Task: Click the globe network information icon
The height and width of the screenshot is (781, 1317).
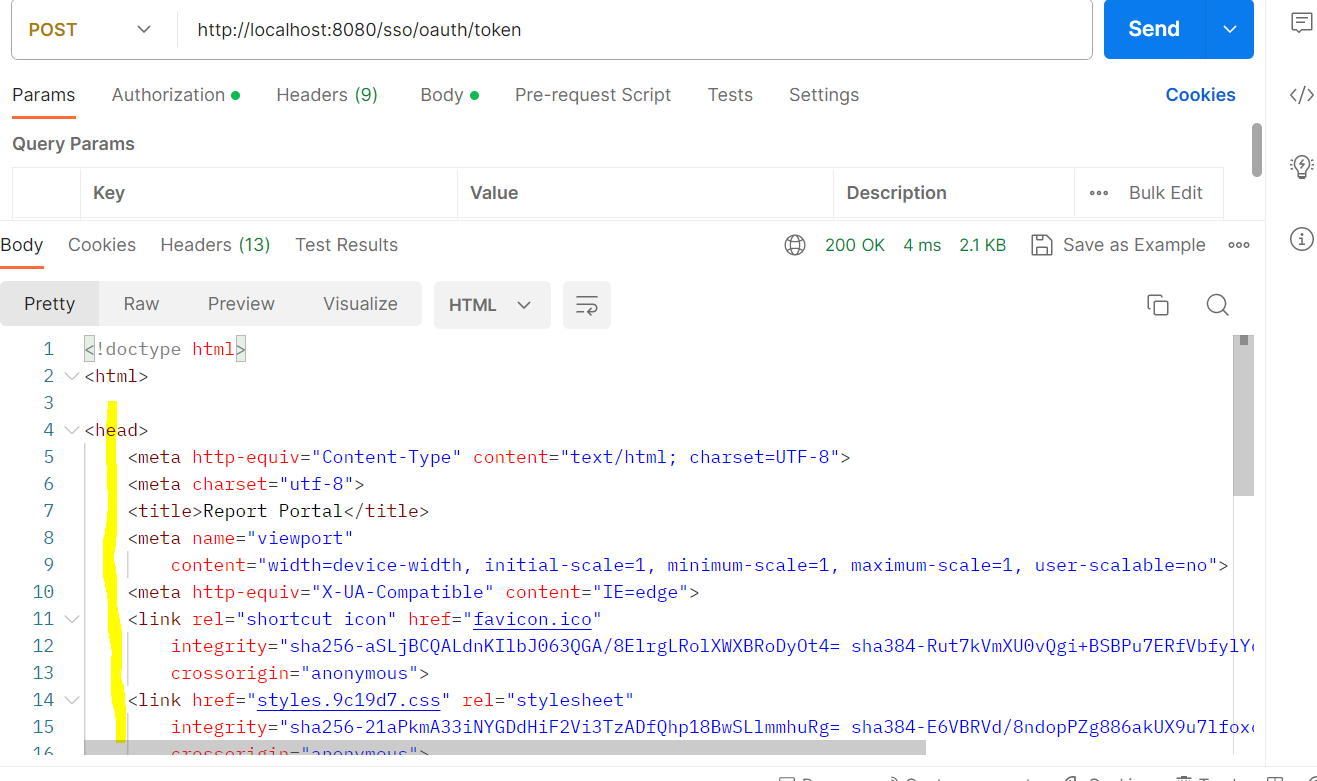Action: click(795, 244)
